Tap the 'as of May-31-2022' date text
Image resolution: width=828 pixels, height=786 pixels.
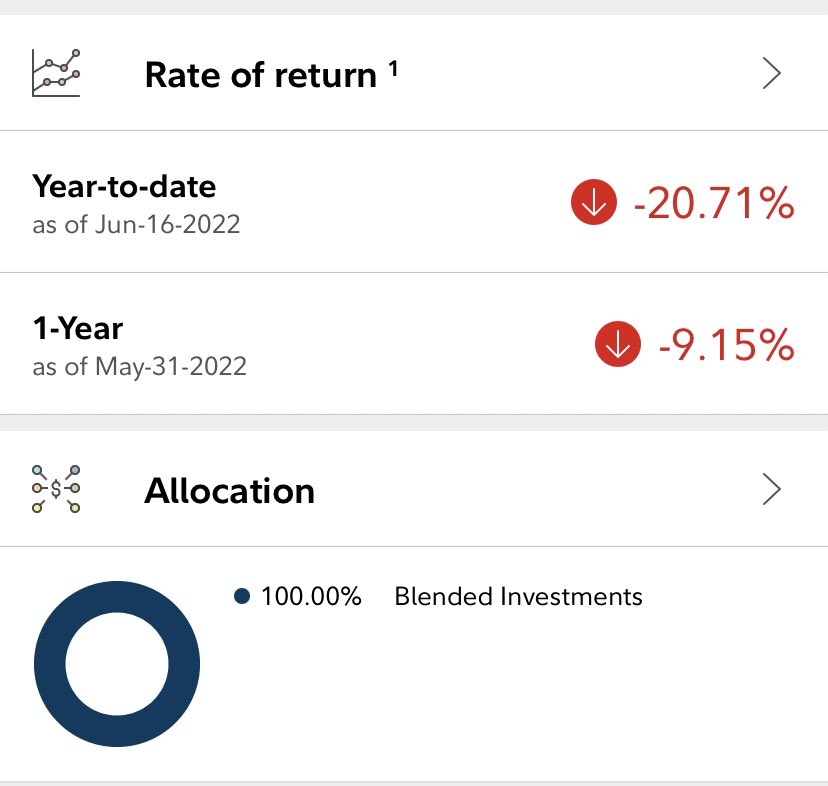(x=139, y=367)
